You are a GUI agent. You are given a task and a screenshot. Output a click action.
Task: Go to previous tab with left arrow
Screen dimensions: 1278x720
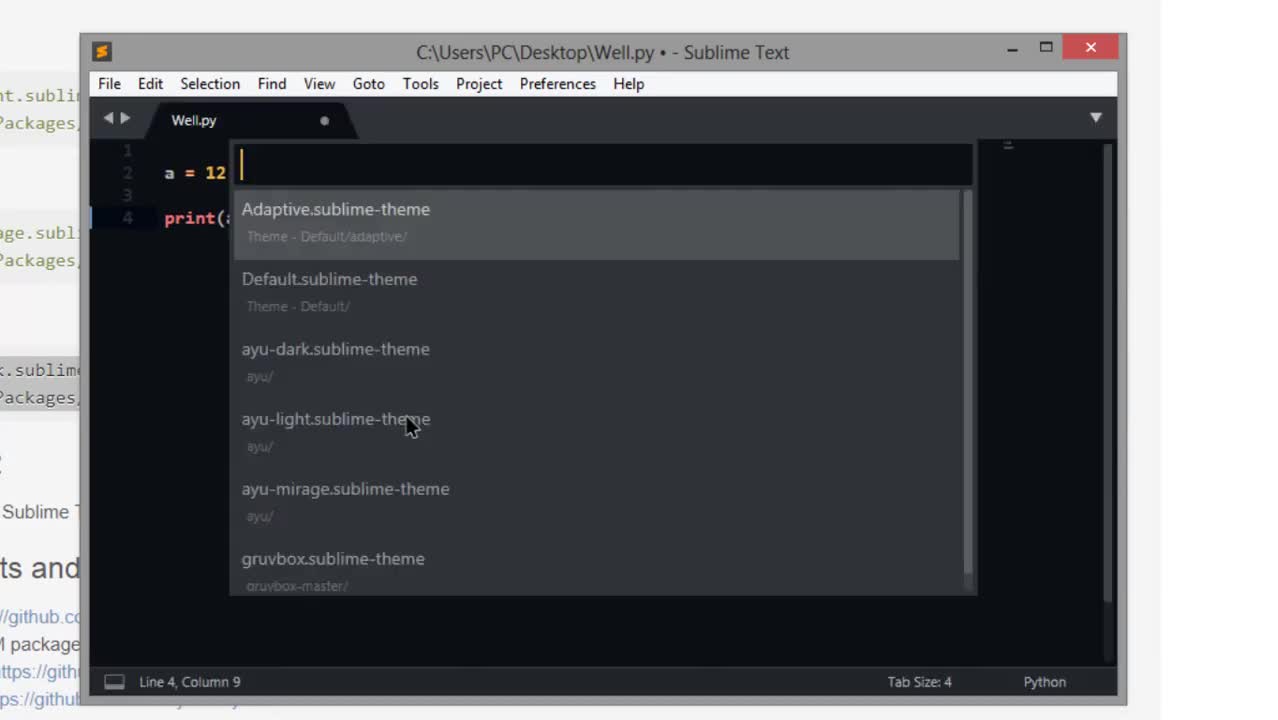[x=108, y=118]
